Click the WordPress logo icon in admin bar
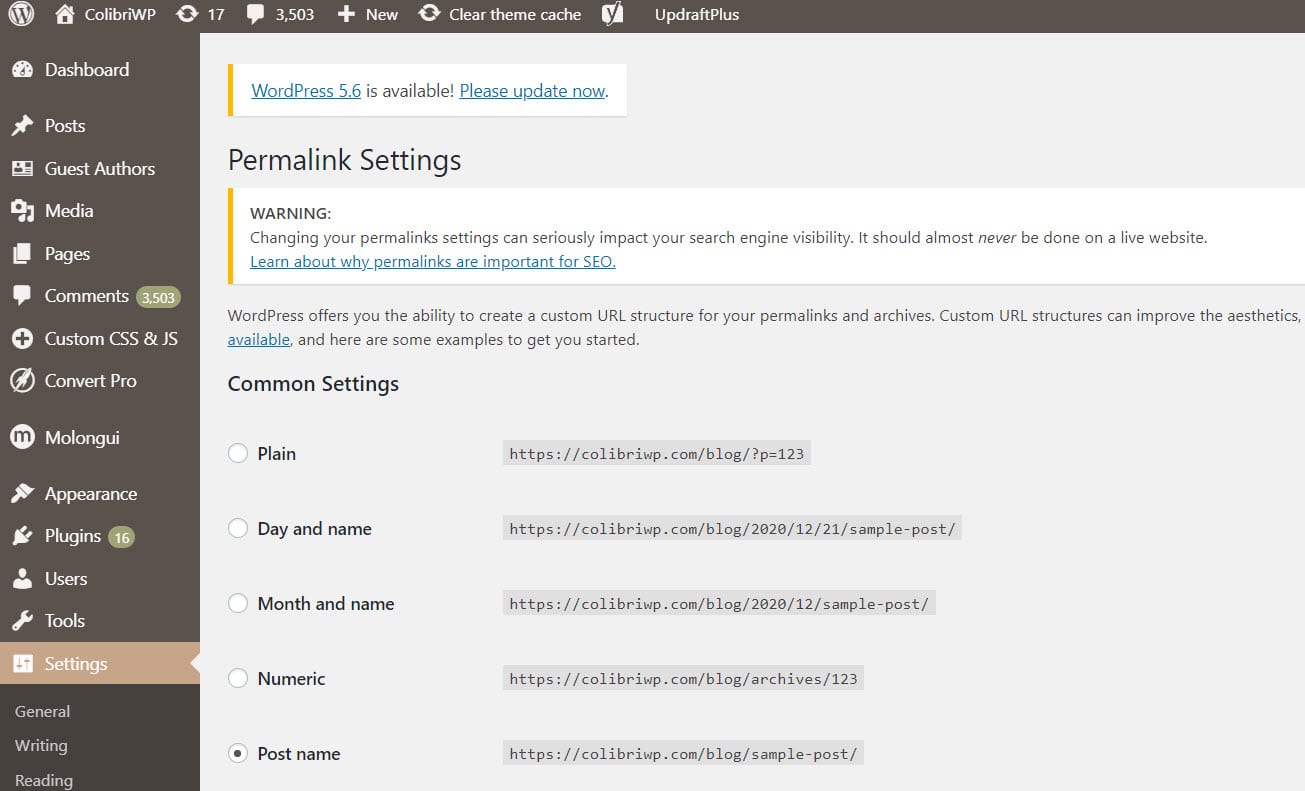Image resolution: width=1305 pixels, height=791 pixels. point(22,15)
